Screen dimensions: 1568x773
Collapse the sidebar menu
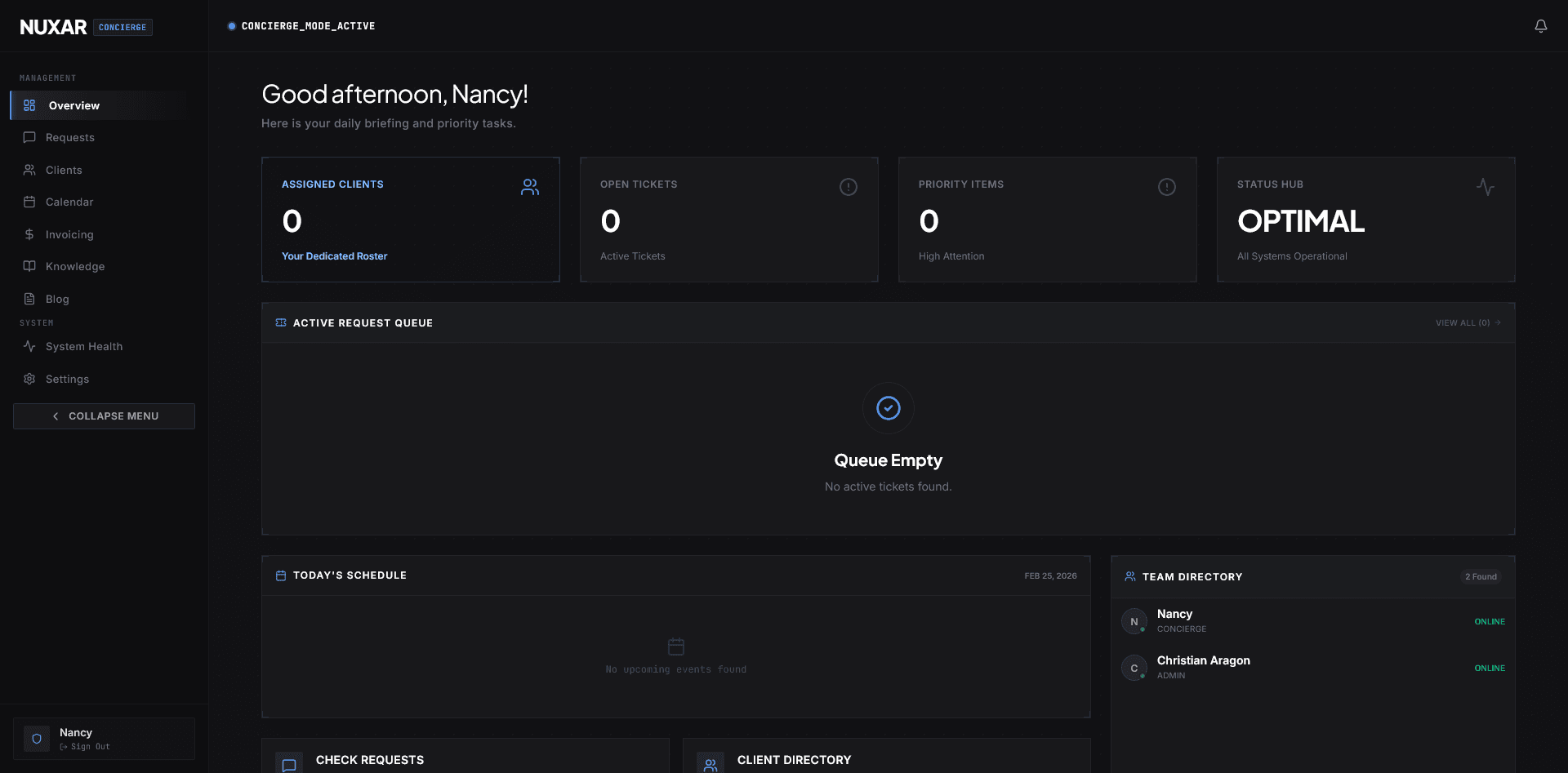[104, 416]
